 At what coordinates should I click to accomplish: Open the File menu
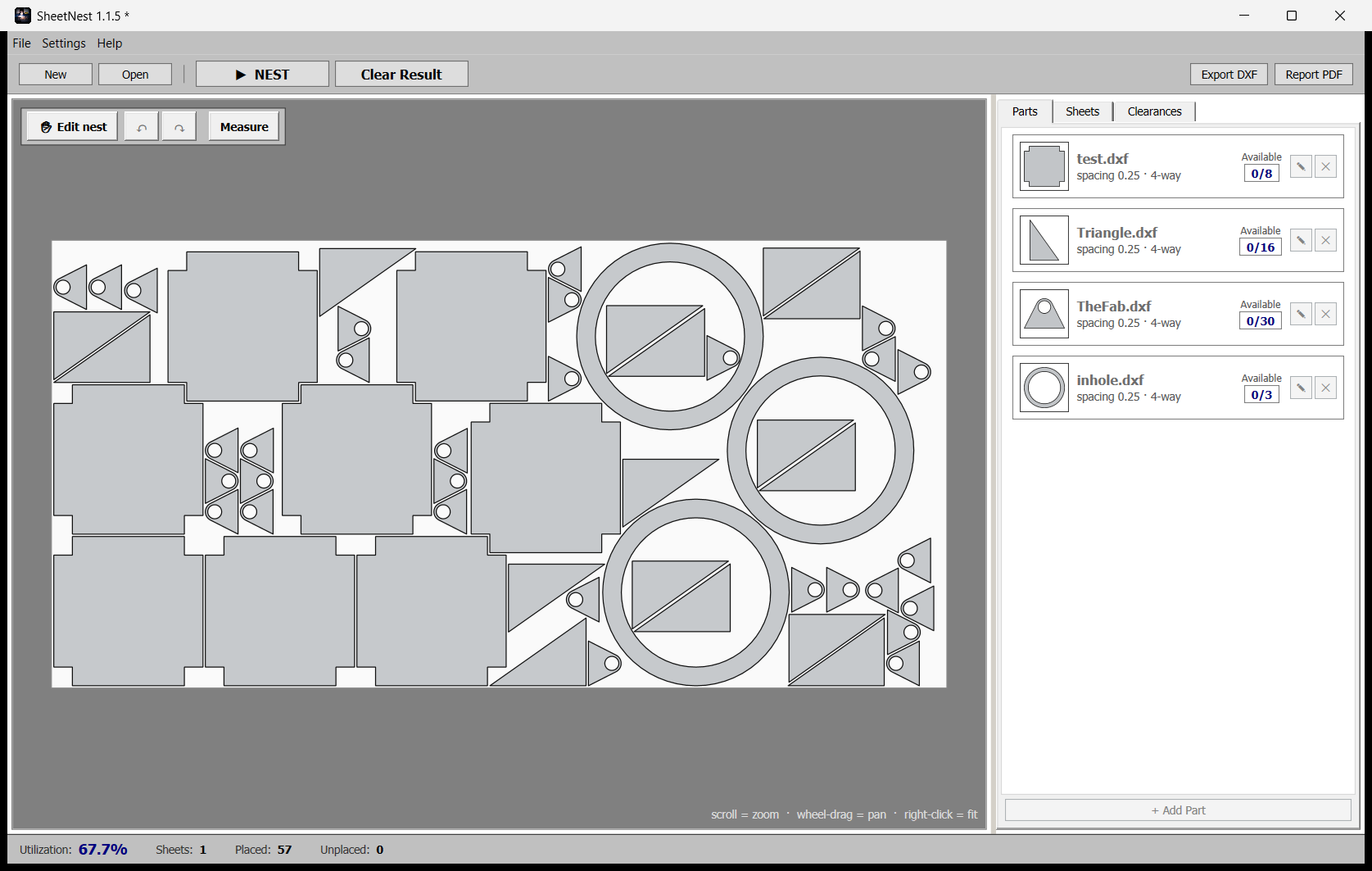click(21, 43)
